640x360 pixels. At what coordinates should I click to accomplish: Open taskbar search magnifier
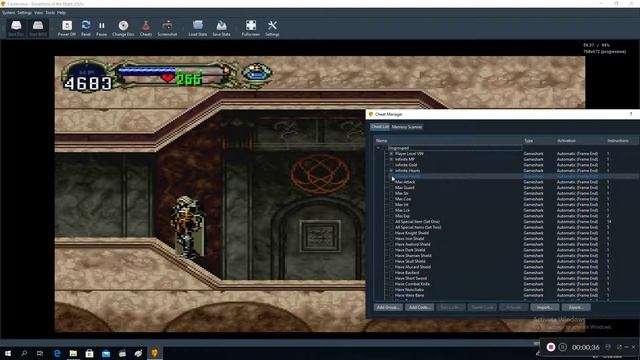pos(24,353)
